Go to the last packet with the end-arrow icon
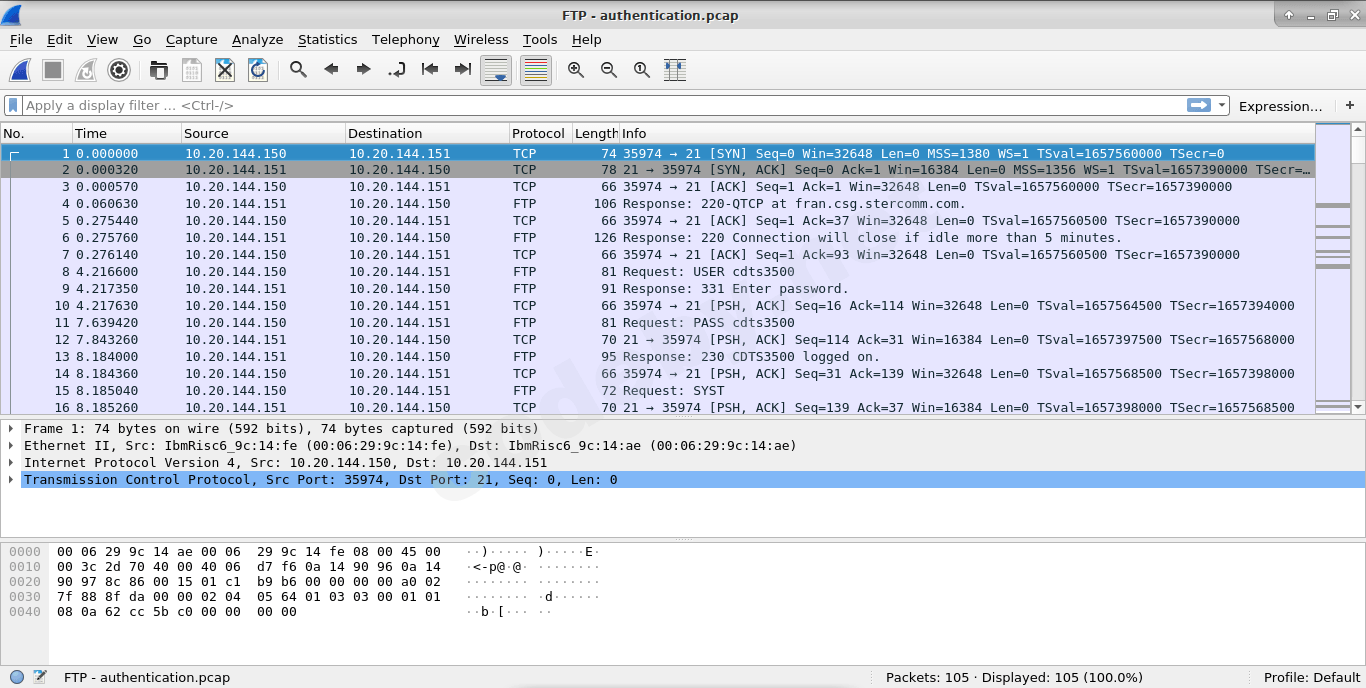Viewport: 1366px width, 688px height. pyautogui.click(x=461, y=70)
